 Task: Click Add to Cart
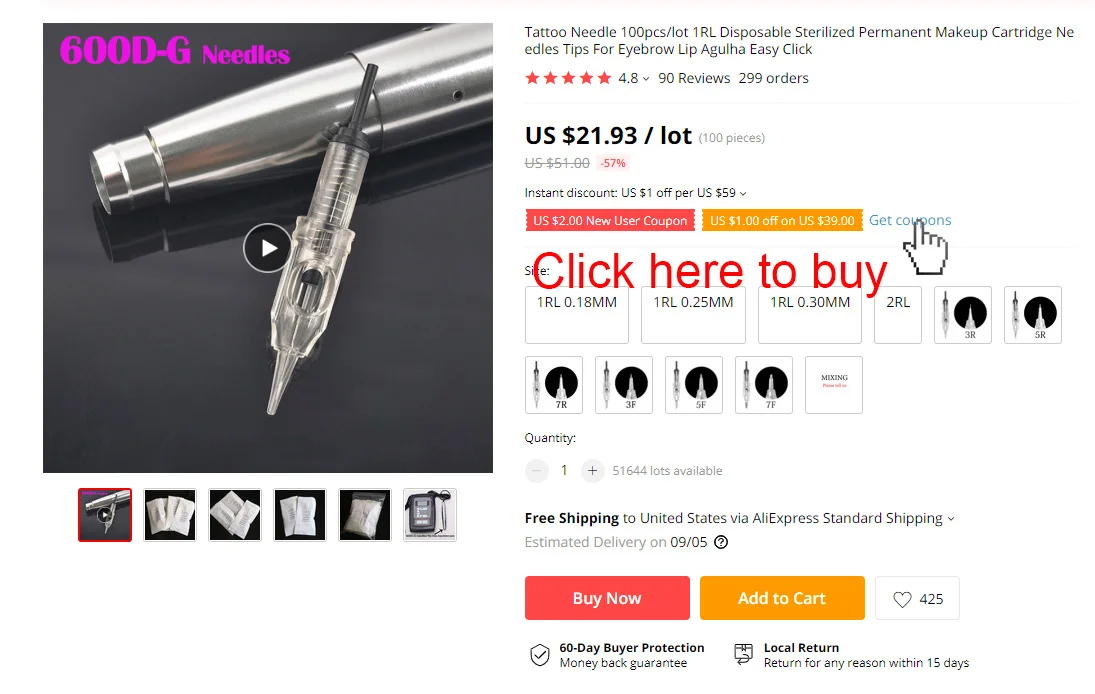coord(782,598)
